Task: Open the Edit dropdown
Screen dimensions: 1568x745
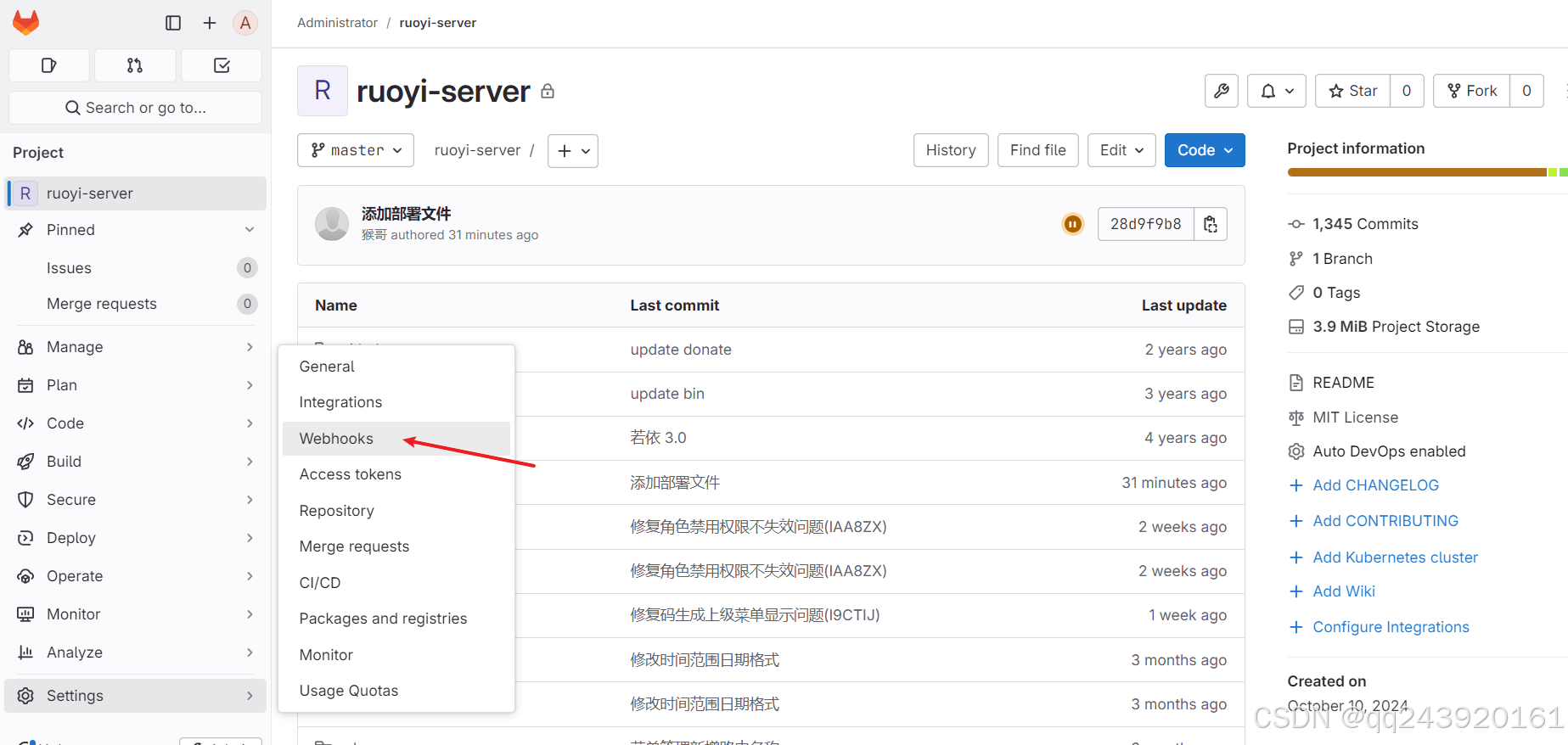Action: point(1121,150)
